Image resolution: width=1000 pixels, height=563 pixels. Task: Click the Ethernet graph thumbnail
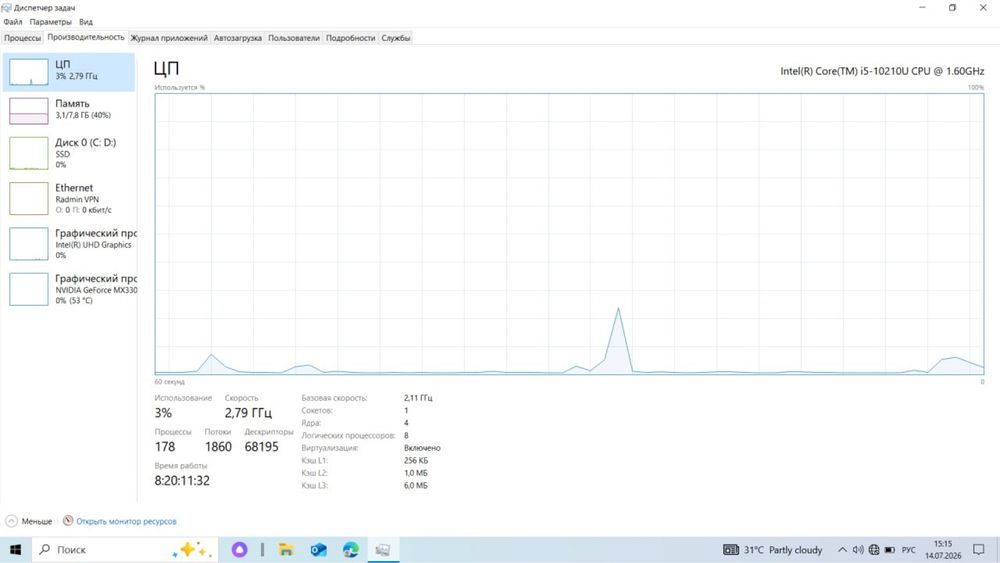click(29, 198)
